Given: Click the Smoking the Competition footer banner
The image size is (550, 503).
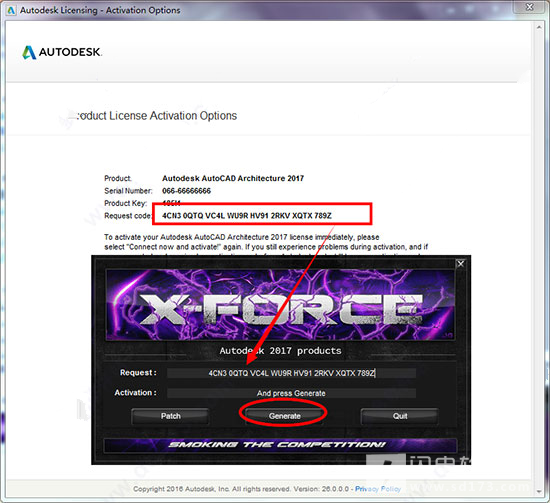Looking at the screenshot, I should (x=281, y=445).
